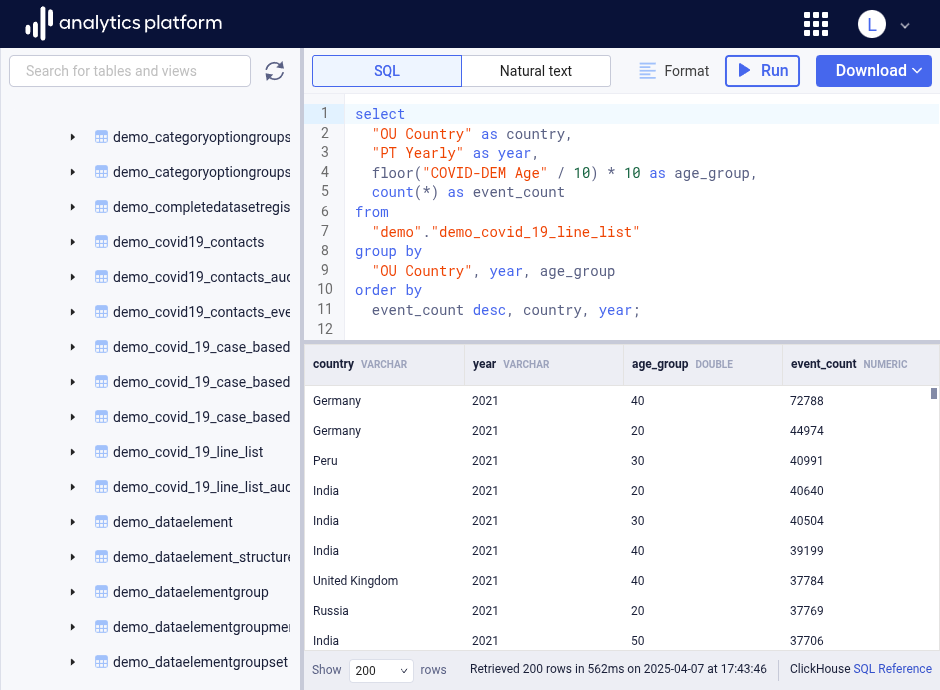This screenshot has width=940, height=690.
Task: Click the analytics platform logo
Action: pos(123,23)
